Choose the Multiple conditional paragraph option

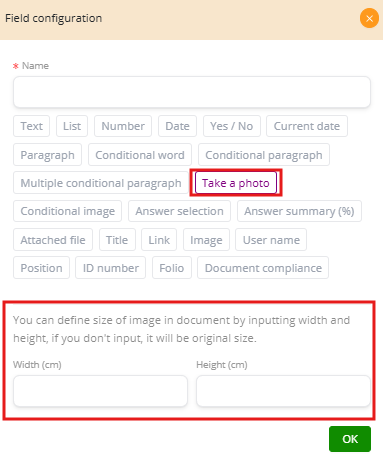(x=101, y=183)
